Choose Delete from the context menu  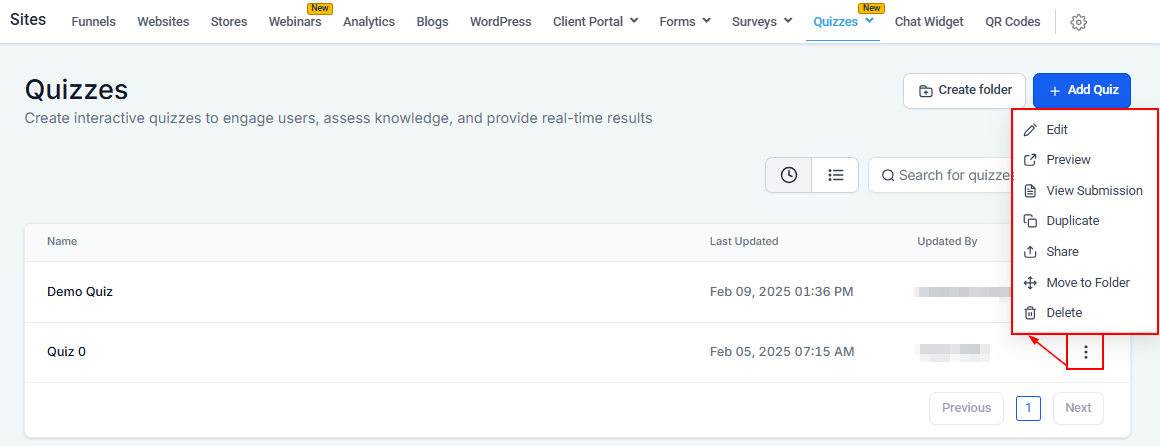click(x=1065, y=313)
